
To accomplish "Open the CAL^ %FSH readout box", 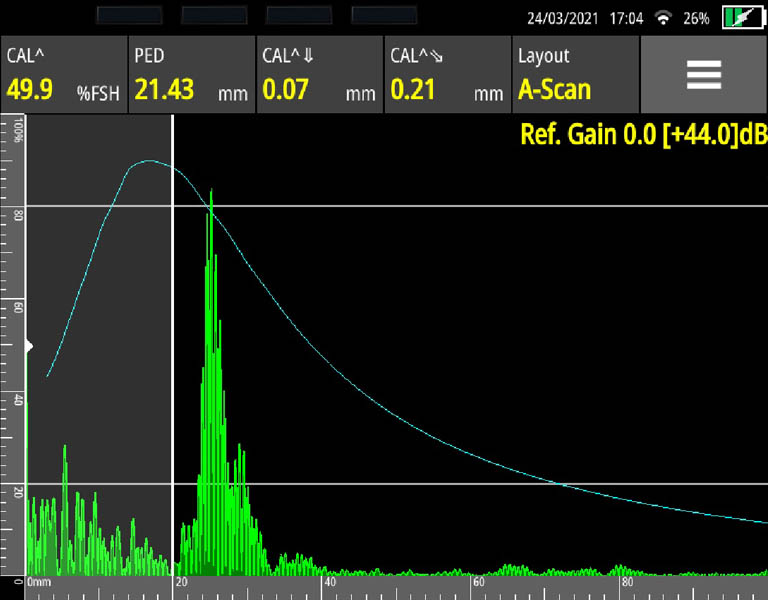I will 64,76.
